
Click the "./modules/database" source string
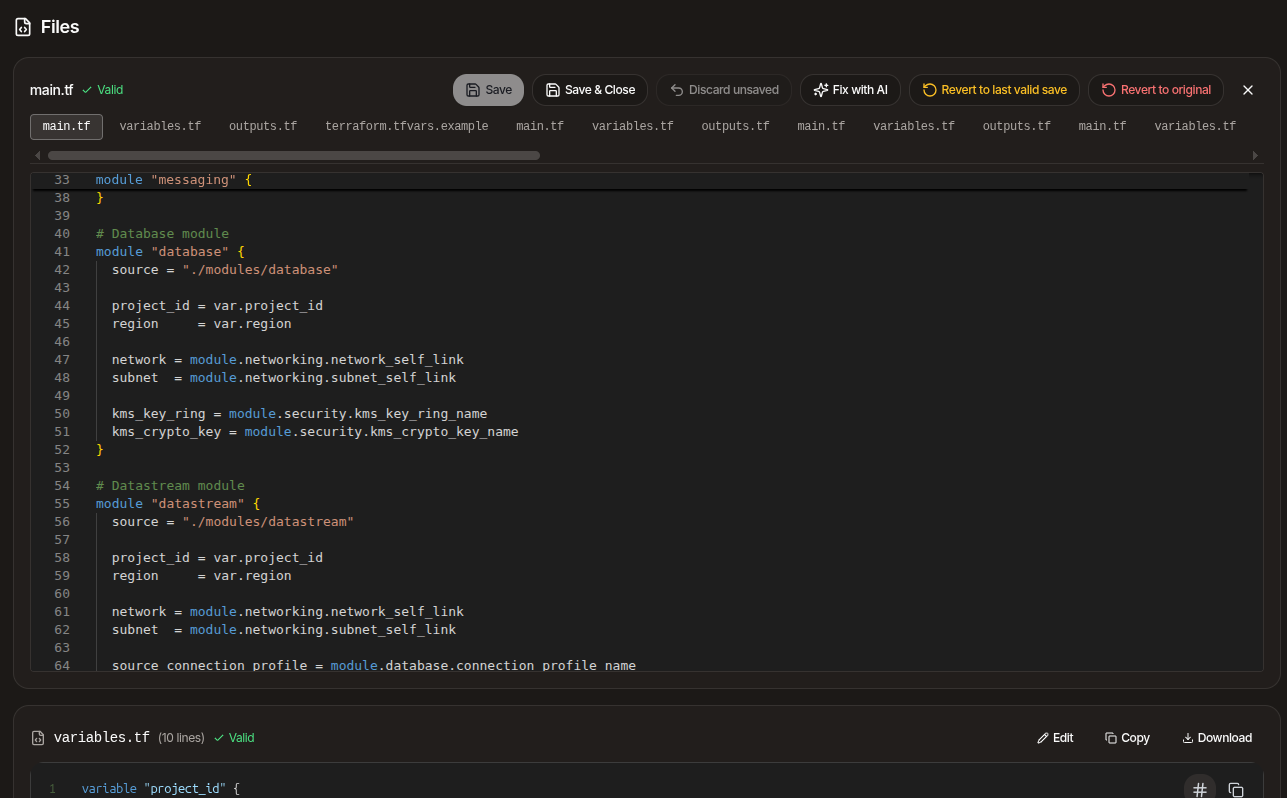point(260,270)
